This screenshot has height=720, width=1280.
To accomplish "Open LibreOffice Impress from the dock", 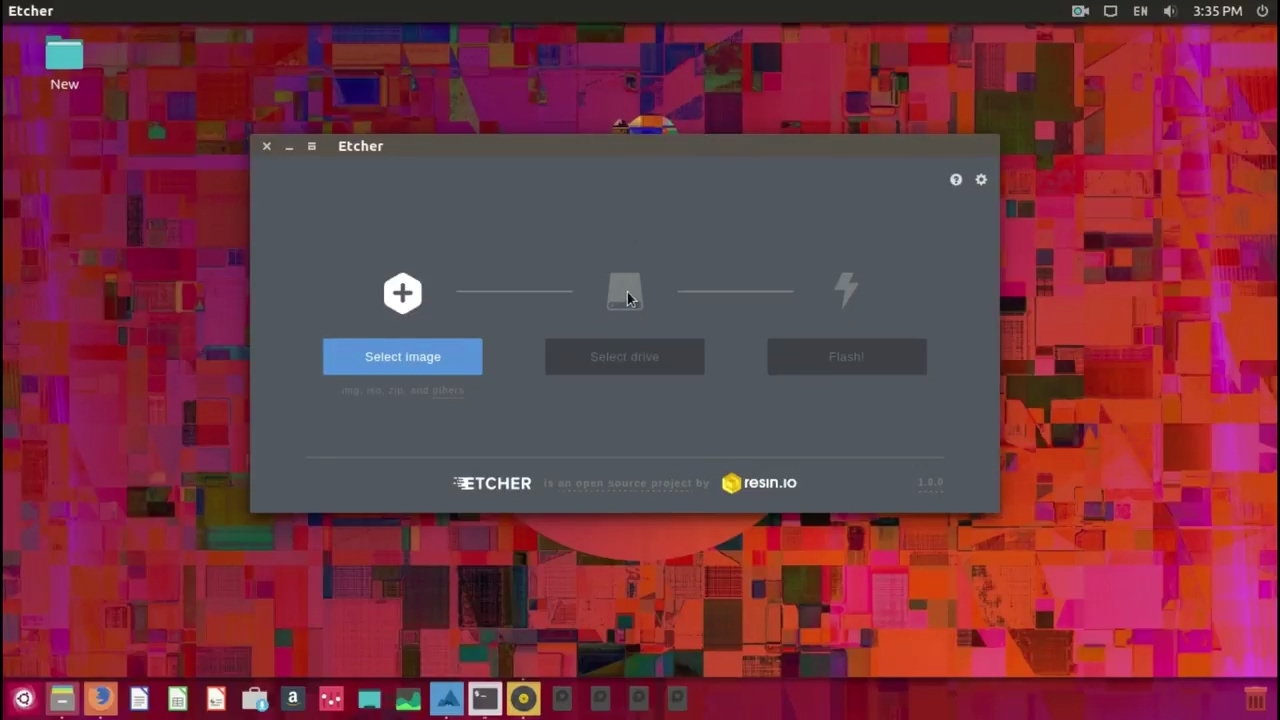I will (x=216, y=699).
